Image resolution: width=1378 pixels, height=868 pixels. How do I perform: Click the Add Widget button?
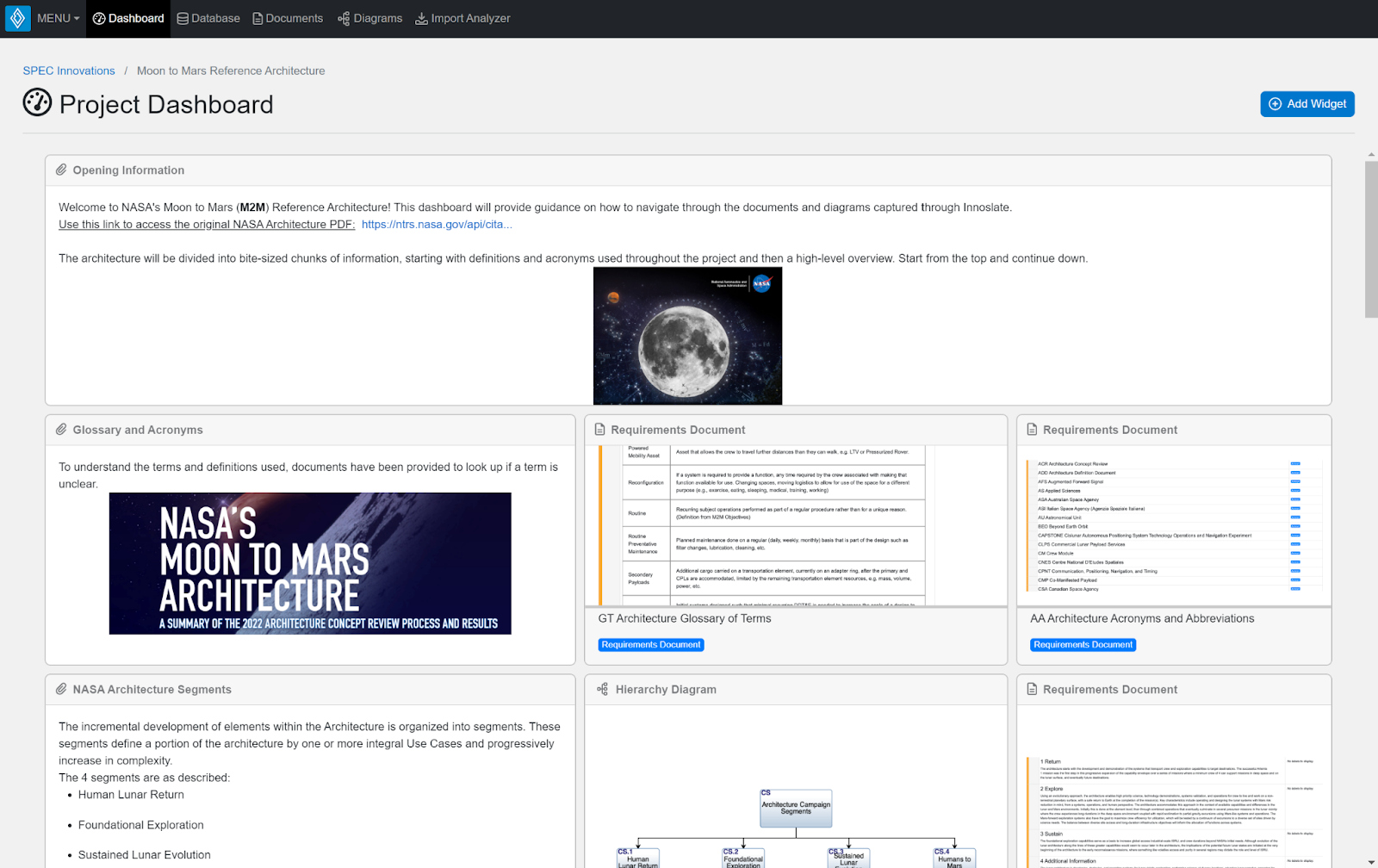pos(1307,103)
